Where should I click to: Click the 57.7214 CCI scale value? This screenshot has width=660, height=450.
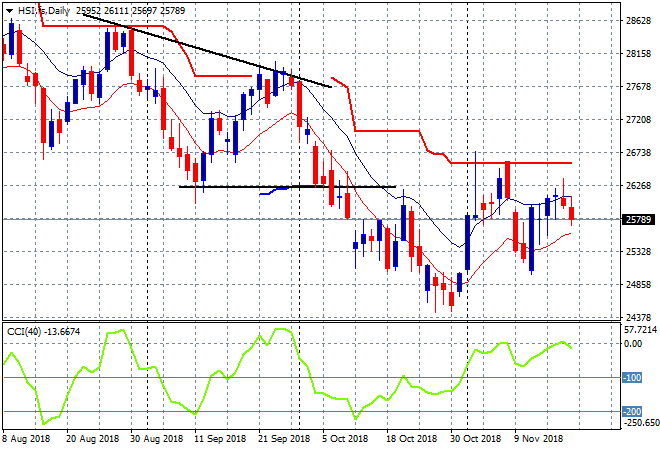[640, 330]
